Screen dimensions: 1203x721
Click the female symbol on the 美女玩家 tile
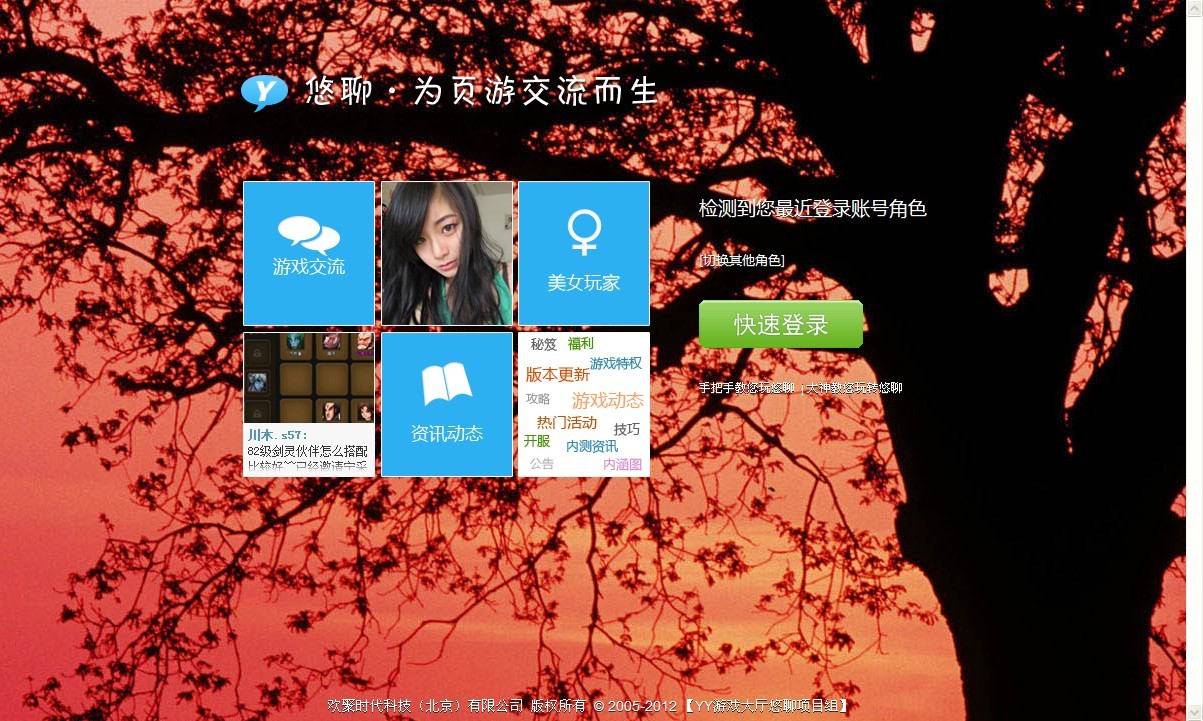pyautogui.click(x=583, y=230)
